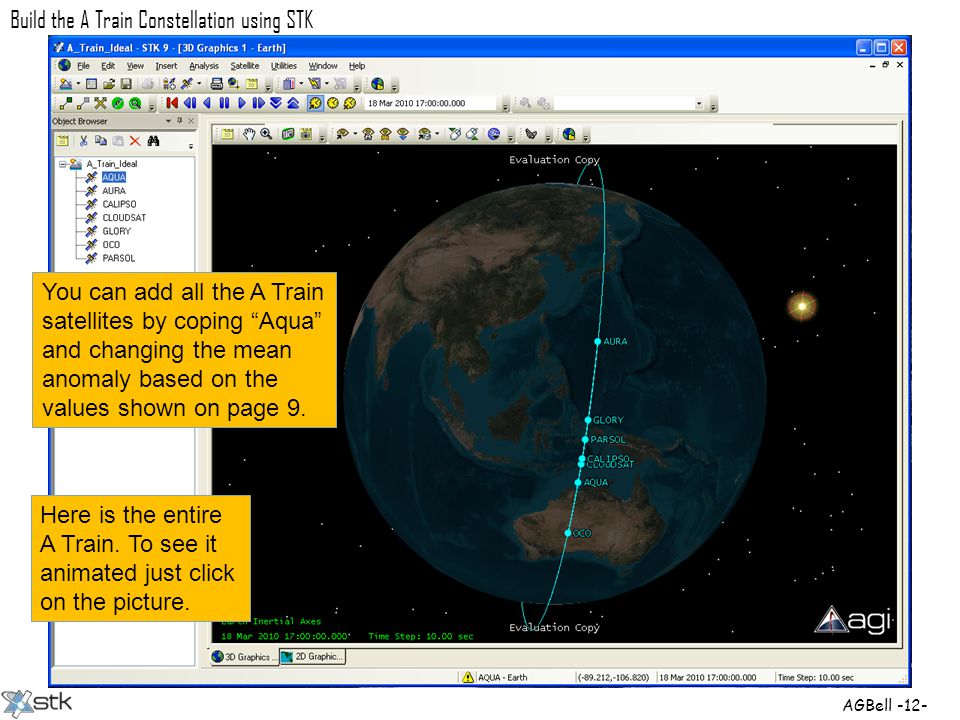Click Decrease Time Step double-down arrow

coord(276,103)
